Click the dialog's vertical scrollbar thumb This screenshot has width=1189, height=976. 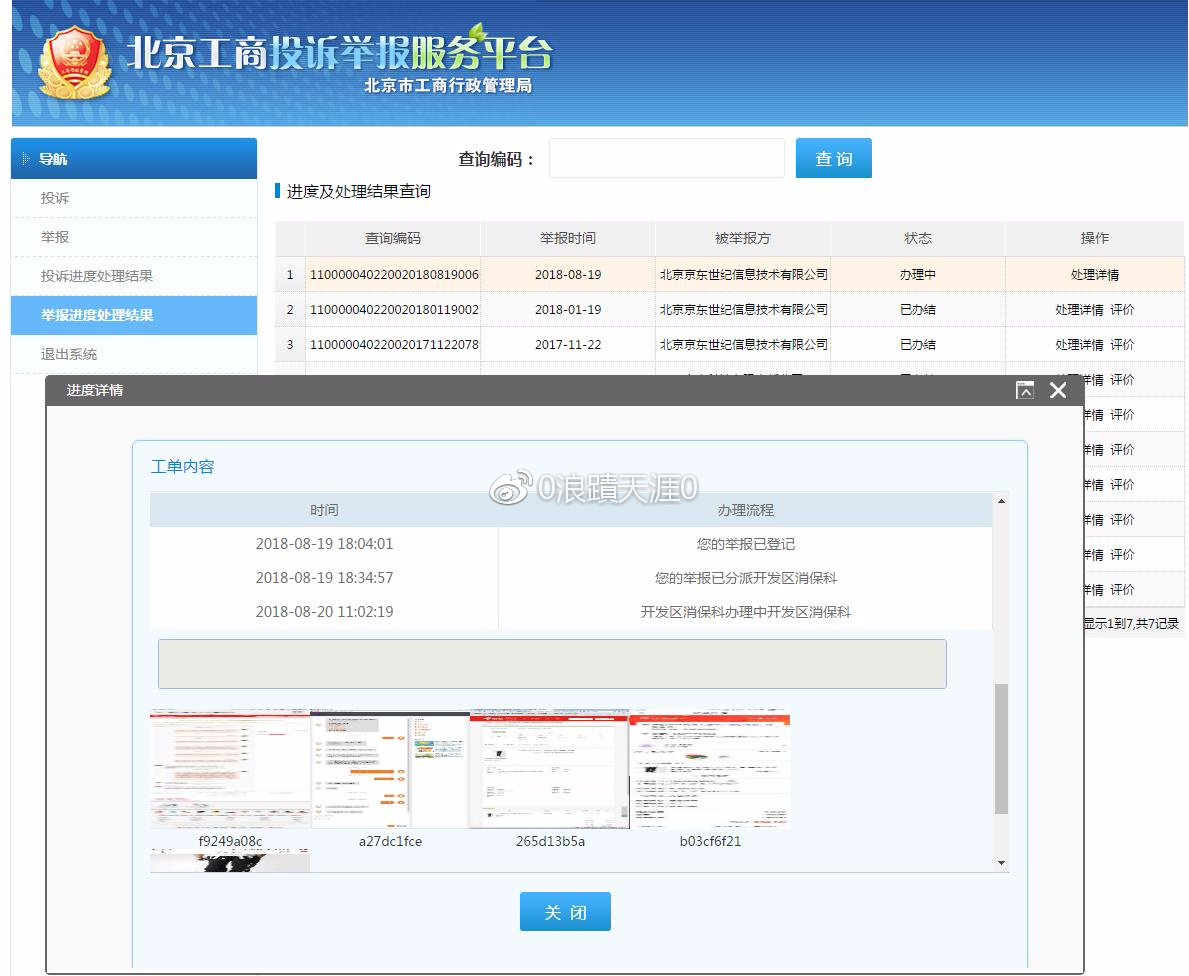[1001, 748]
